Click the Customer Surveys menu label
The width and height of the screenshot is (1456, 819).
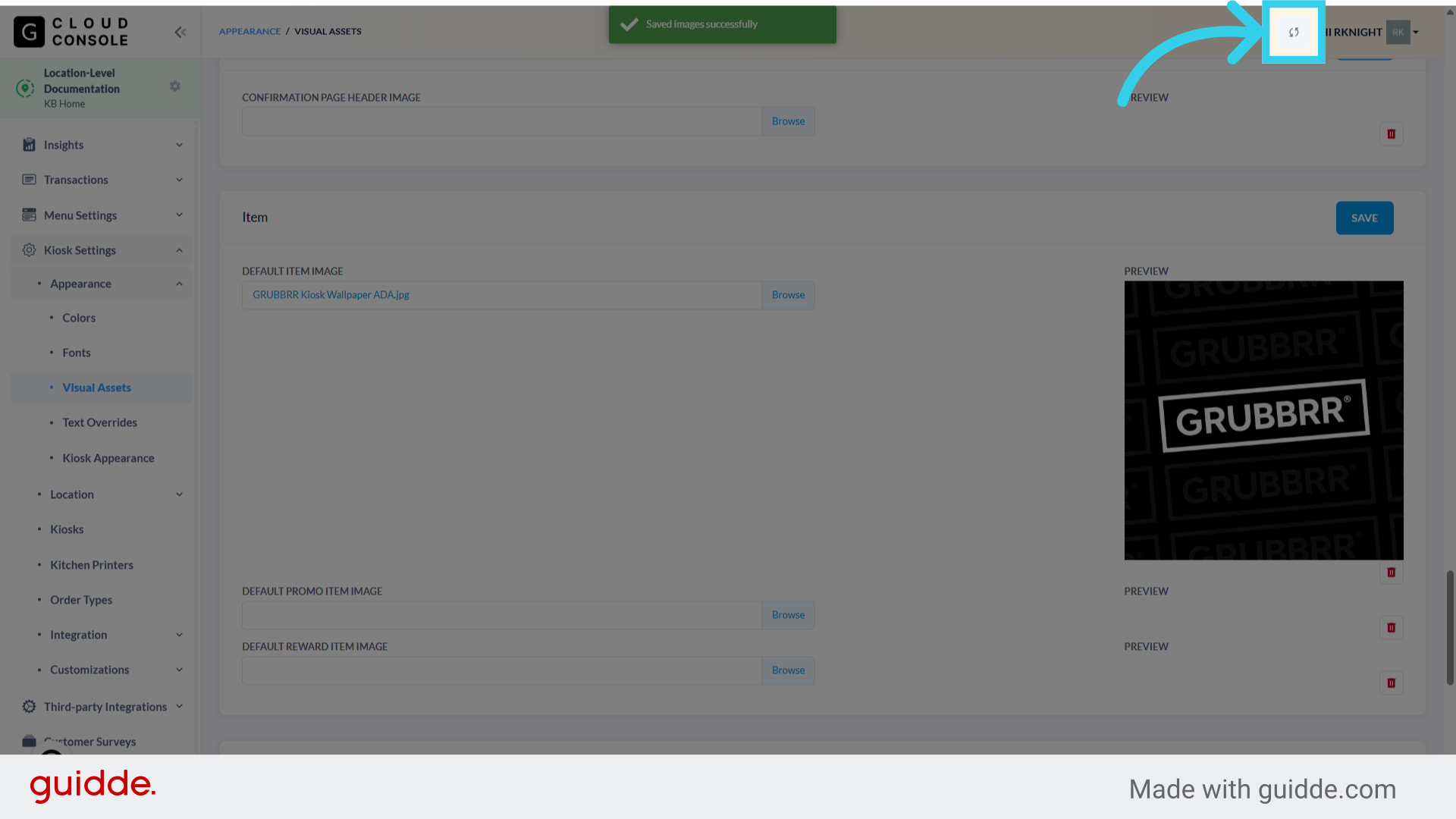pos(90,742)
